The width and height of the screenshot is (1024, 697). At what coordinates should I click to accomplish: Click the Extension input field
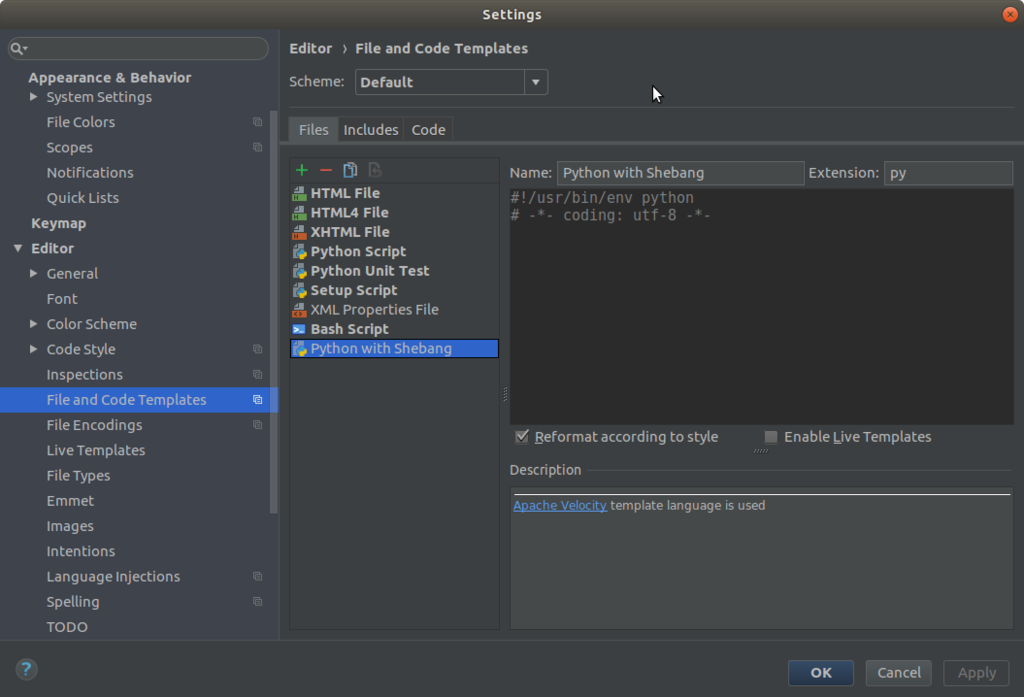click(948, 173)
